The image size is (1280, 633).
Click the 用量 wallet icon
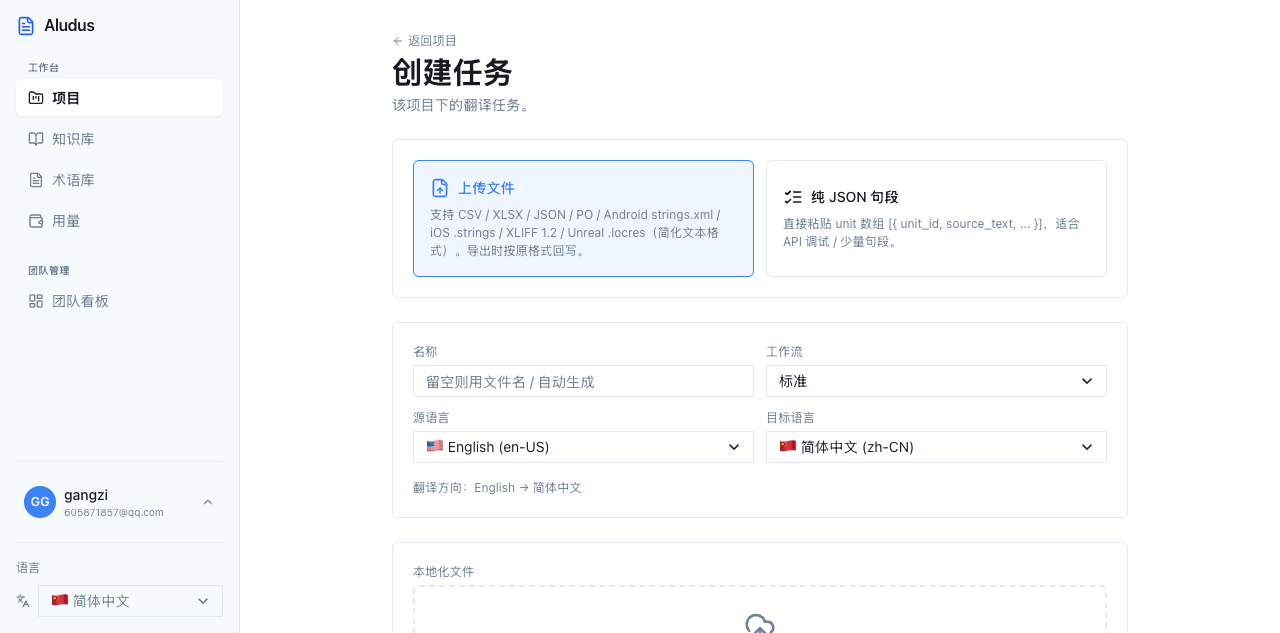(36, 221)
